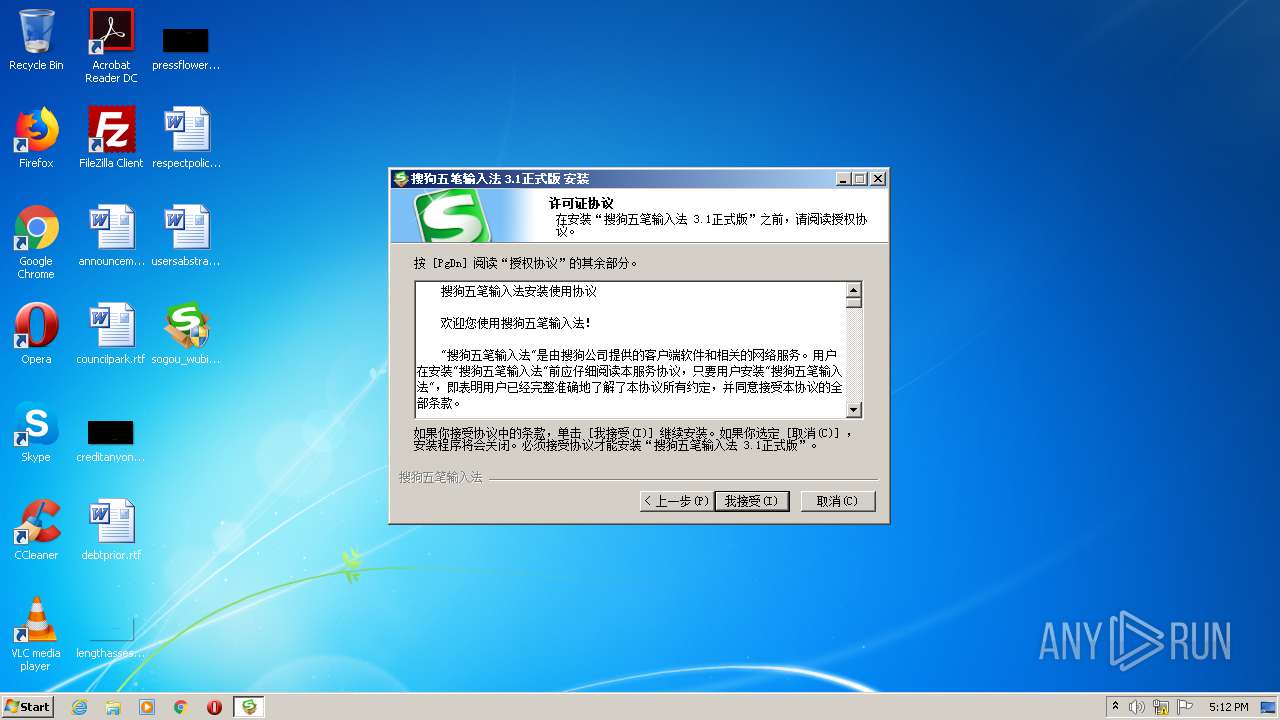
Task: Click the 5:12 PM clock
Action: [1228, 707]
